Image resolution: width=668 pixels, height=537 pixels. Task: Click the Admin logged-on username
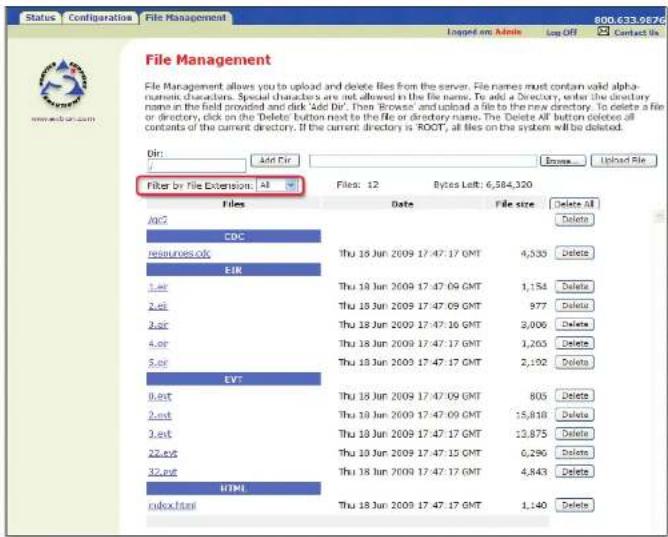508,32
